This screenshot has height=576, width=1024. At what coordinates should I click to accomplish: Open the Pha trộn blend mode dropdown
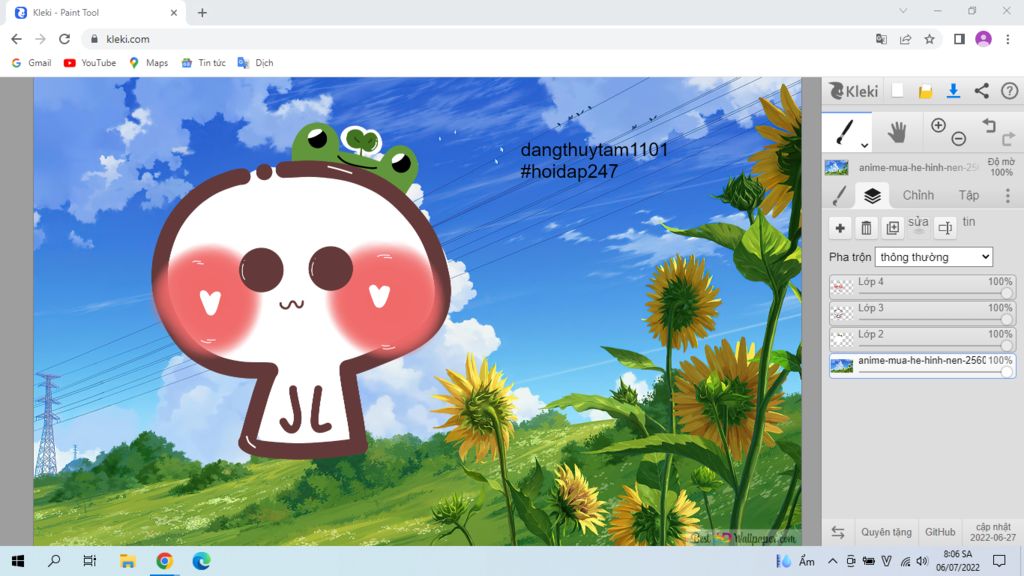tap(934, 257)
